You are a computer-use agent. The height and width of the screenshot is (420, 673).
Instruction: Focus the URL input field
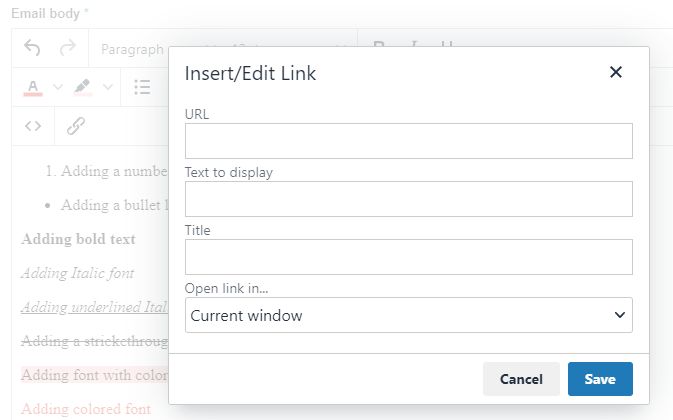click(x=408, y=141)
